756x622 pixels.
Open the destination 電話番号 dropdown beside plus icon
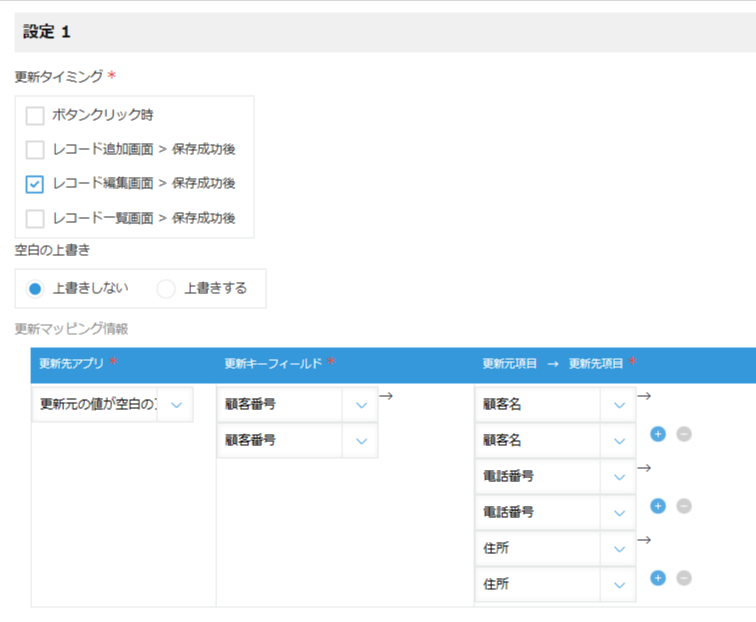[x=555, y=512]
